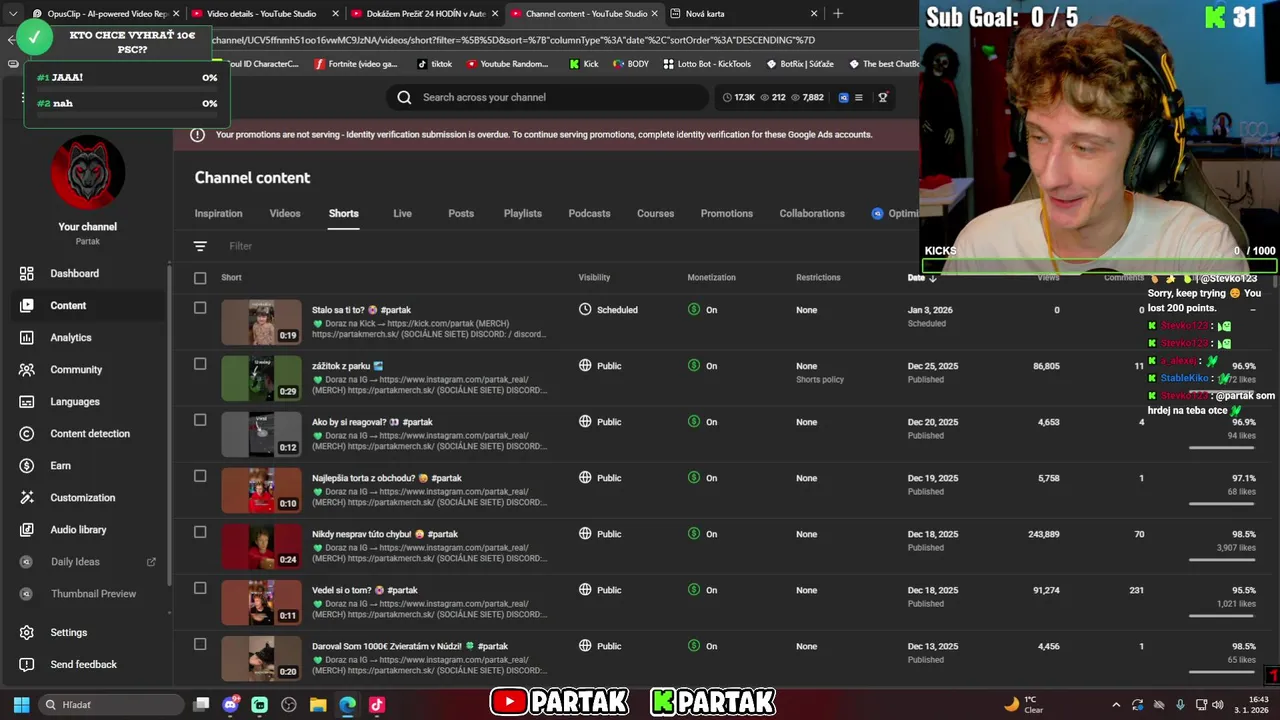Open Languages in the sidebar
The width and height of the screenshot is (1280, 720).
[x=75, y=401]
